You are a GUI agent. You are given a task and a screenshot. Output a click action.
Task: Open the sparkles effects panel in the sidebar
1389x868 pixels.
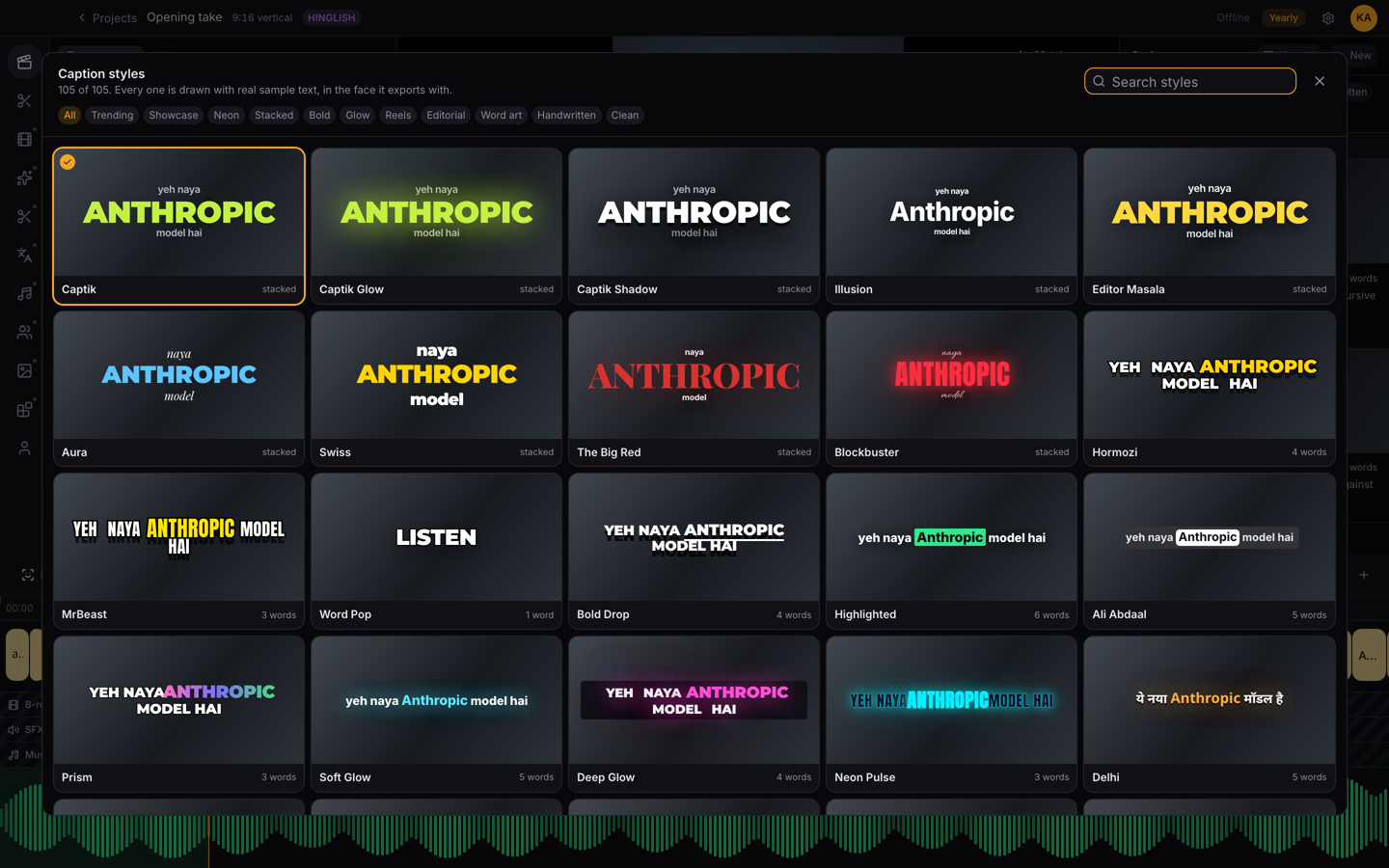[24, 177]
